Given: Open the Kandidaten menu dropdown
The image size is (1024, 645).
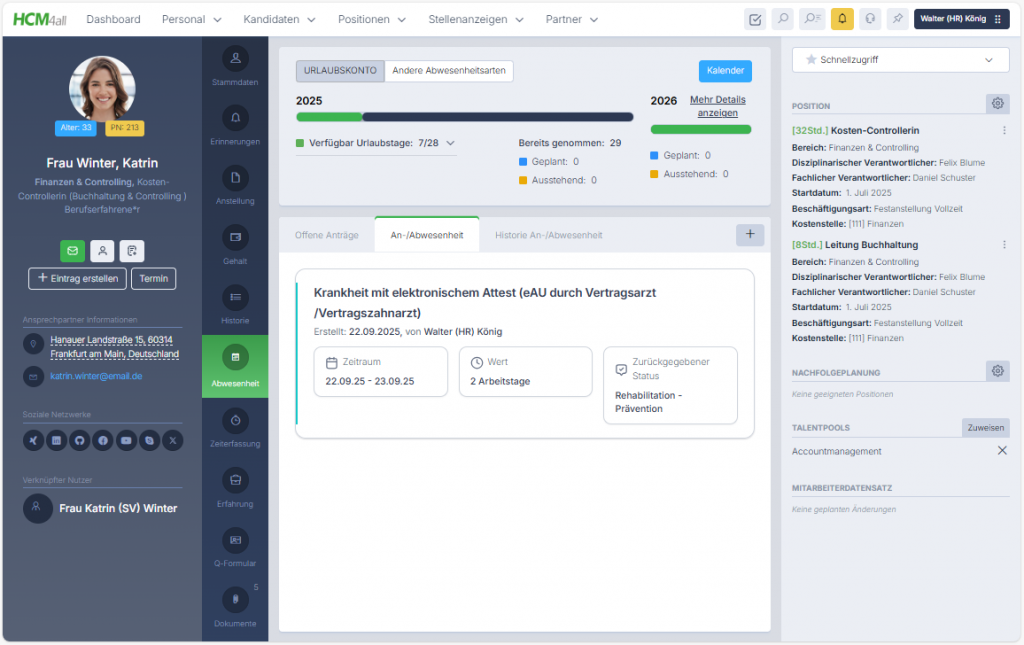Looking at the screenshot, I should click(x=279, y=19).
